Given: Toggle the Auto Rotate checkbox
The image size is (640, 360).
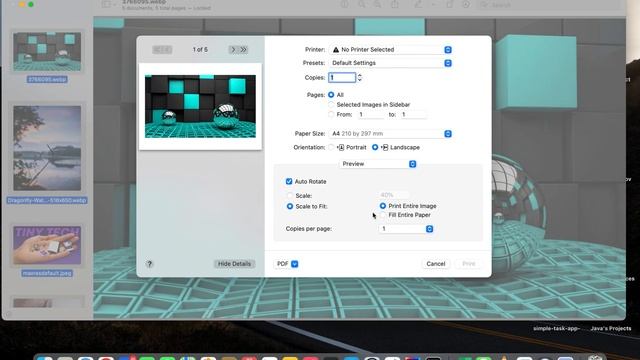Looking at the screenshot, I should coord(289,181).
